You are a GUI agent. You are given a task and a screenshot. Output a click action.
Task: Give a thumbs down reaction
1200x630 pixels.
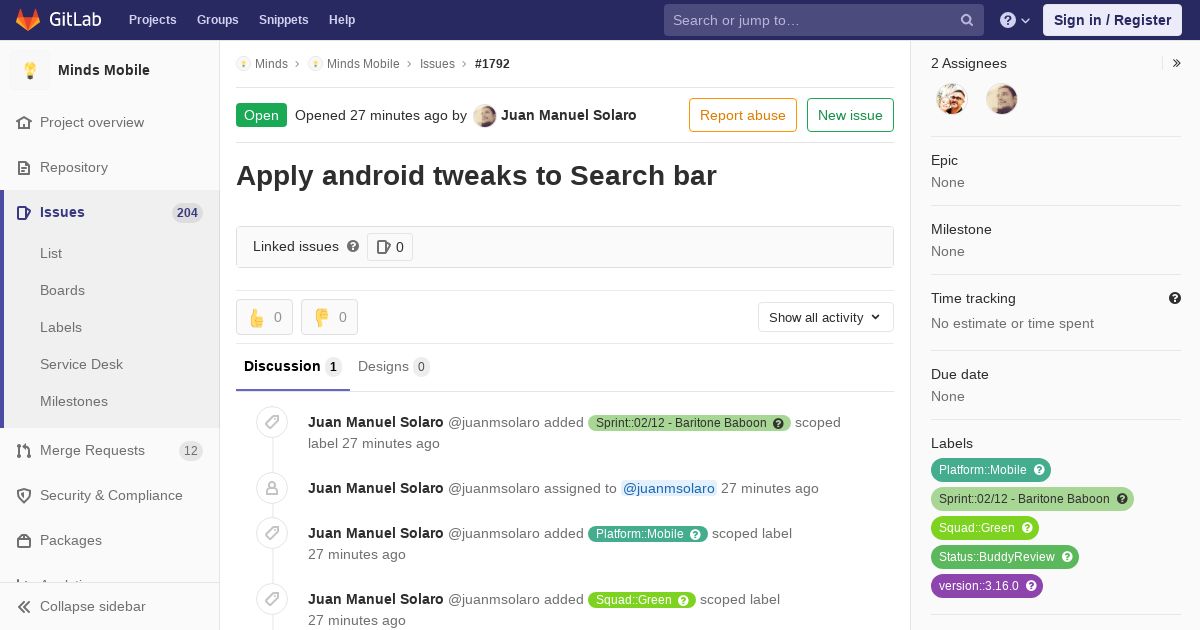tap(329, 317)
